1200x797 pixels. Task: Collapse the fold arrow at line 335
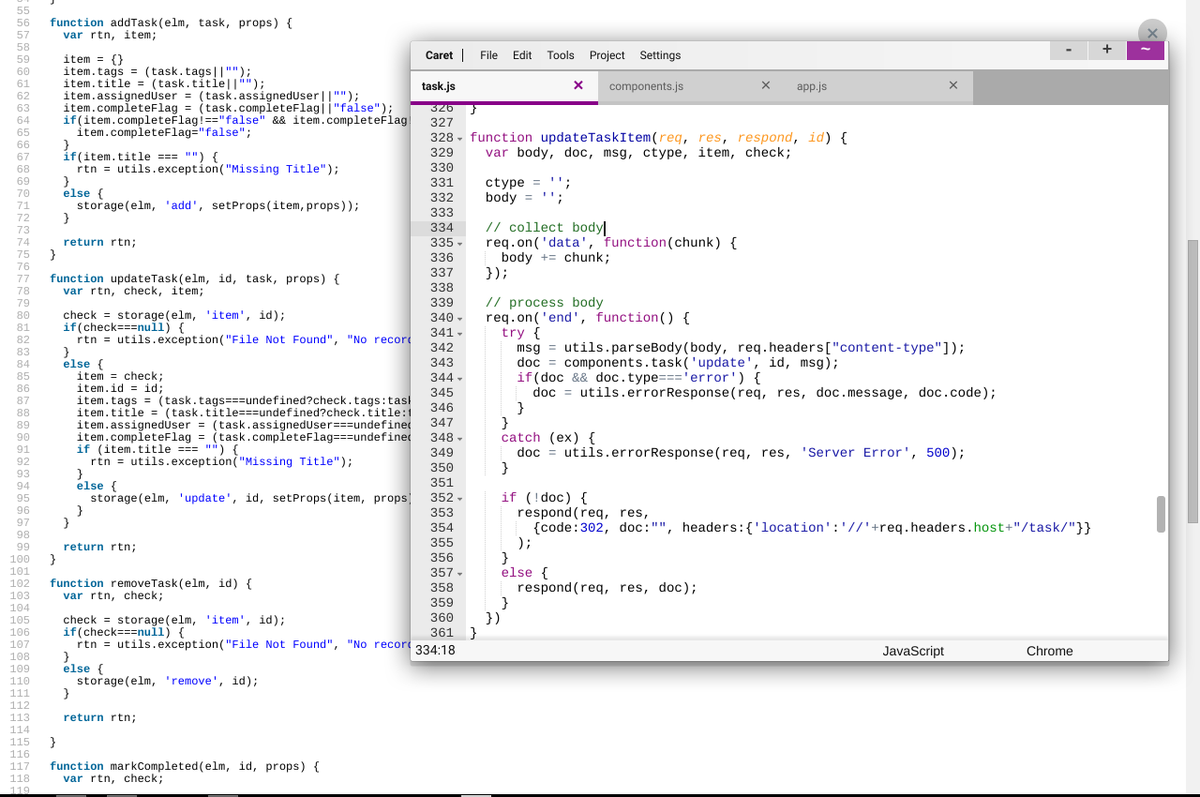pyautogui.click(x=460, y=243)
